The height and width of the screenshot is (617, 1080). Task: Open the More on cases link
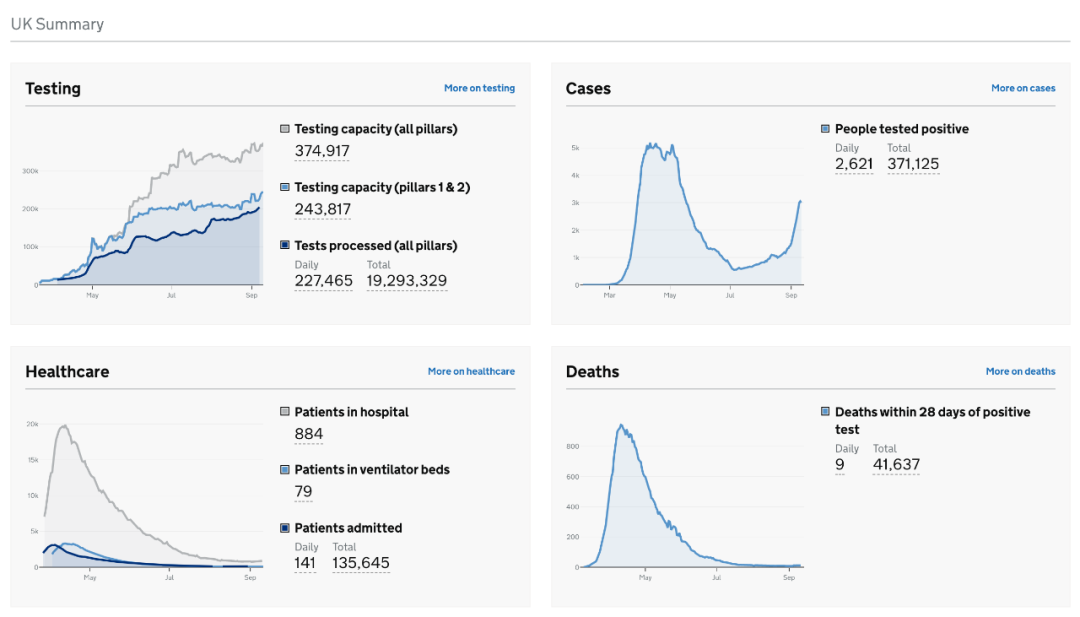point(1023,88)
